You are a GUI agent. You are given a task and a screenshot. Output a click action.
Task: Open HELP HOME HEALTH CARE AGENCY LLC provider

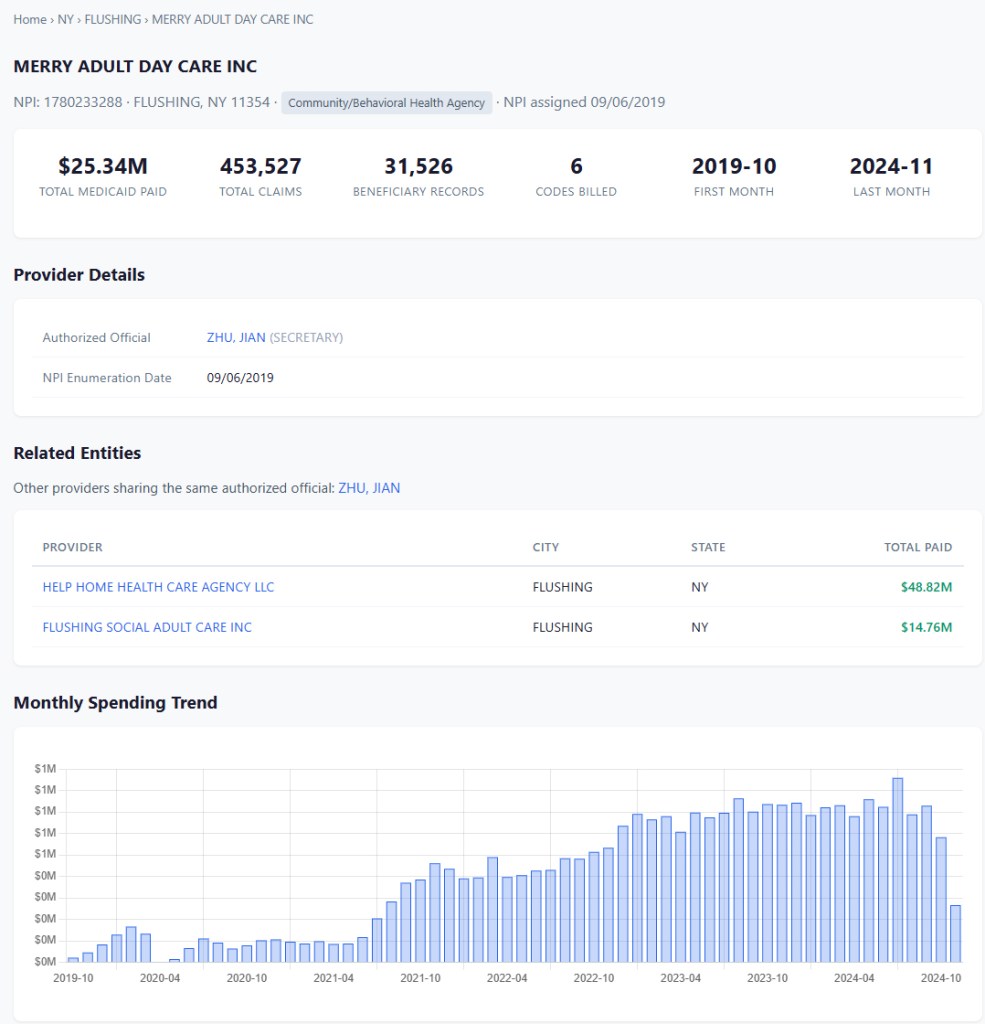tap(158, 587)
